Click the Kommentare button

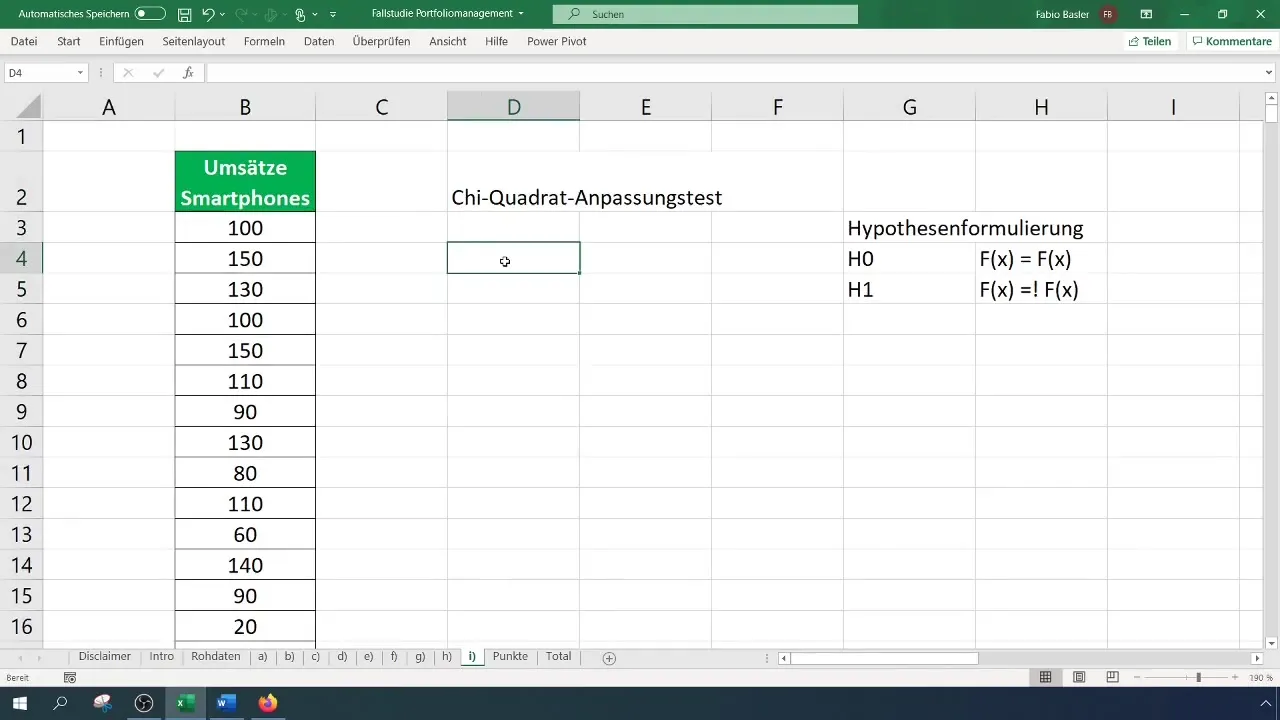[1231, 42]
